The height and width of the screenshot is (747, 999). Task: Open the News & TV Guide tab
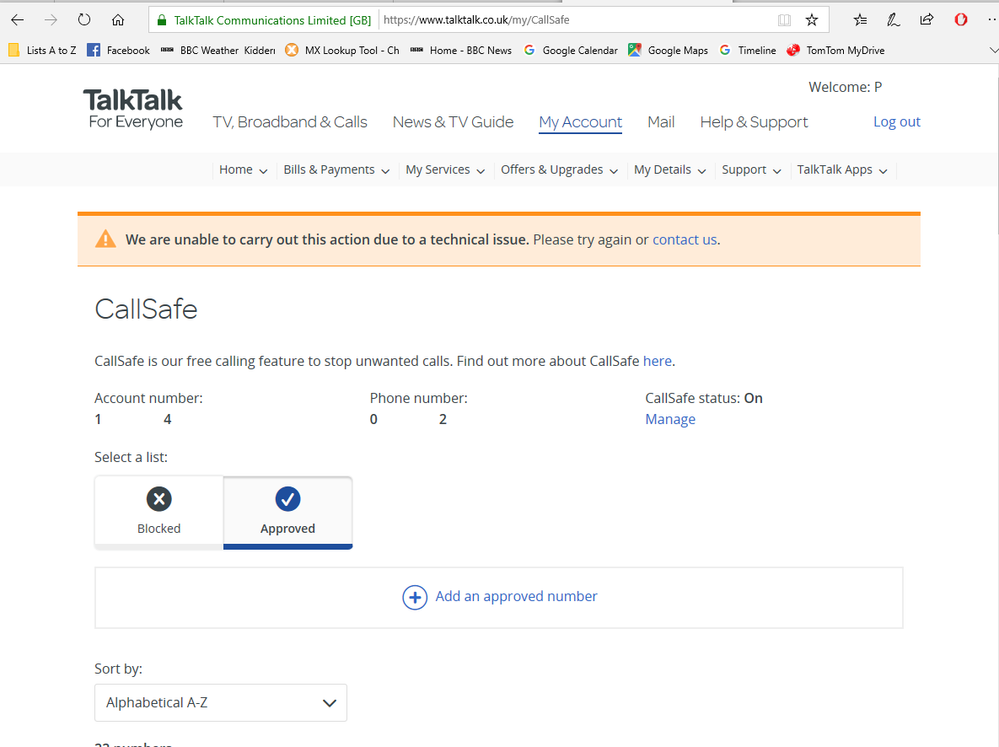(x=453, y=122)
